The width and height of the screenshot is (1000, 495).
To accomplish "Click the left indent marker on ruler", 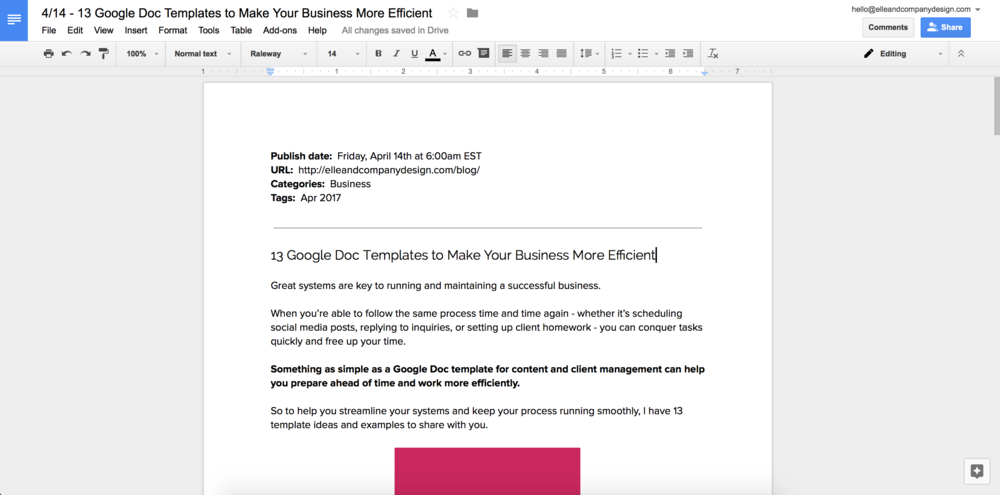I will click(x=270, y=72).
